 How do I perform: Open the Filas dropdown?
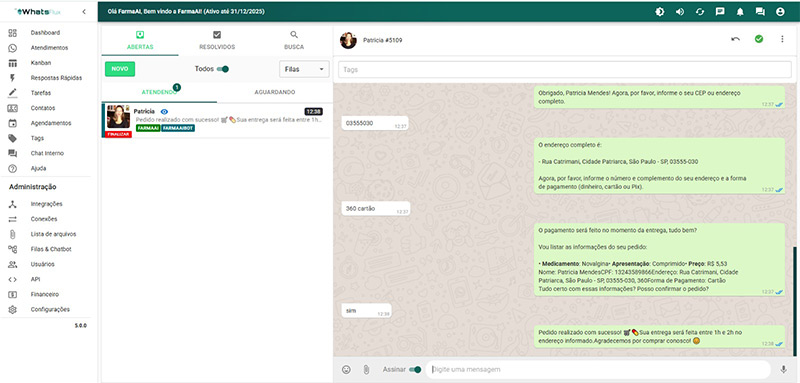(304, 69)
